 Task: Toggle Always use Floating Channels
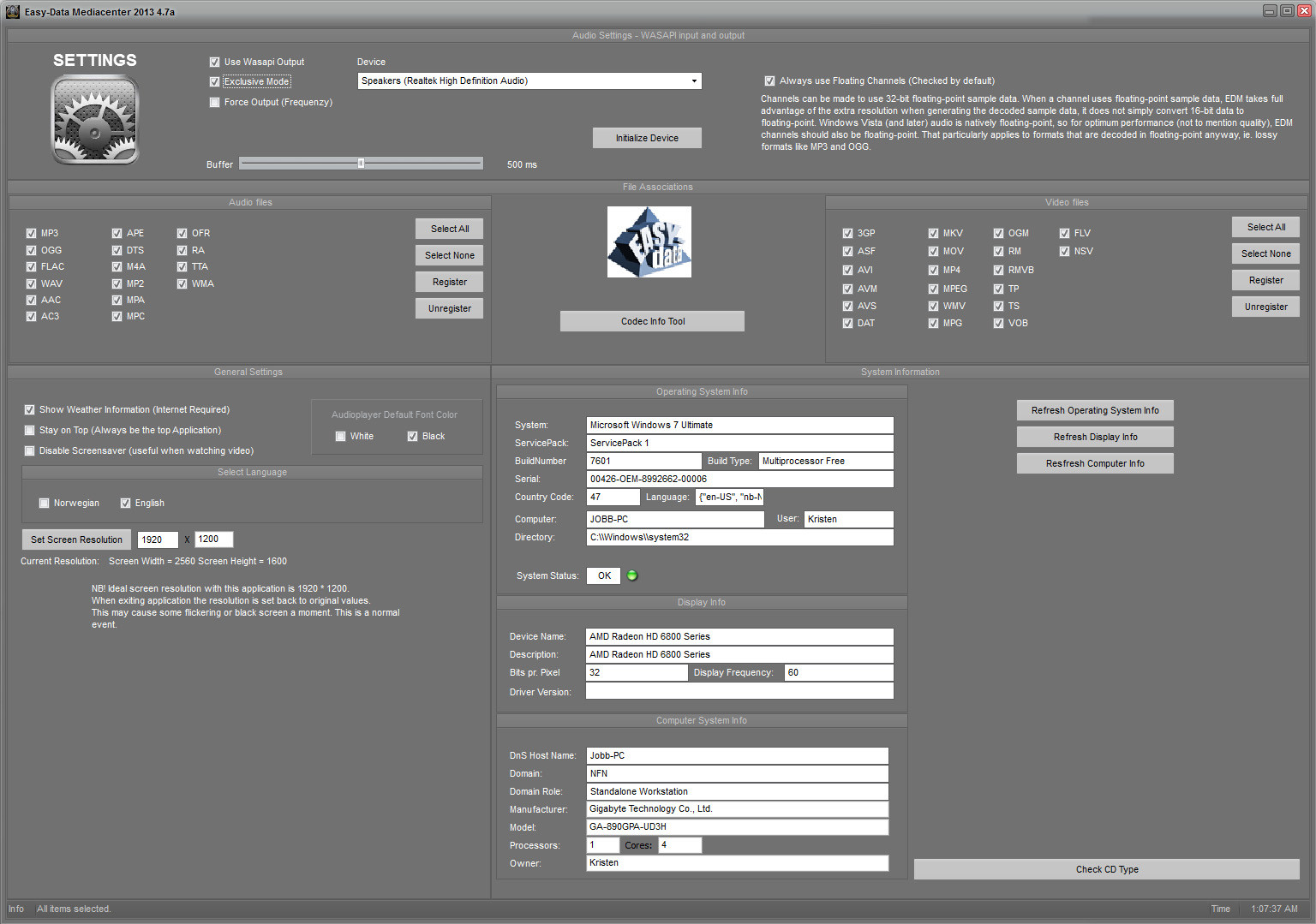pyautogui.click(x=769, y=80)
